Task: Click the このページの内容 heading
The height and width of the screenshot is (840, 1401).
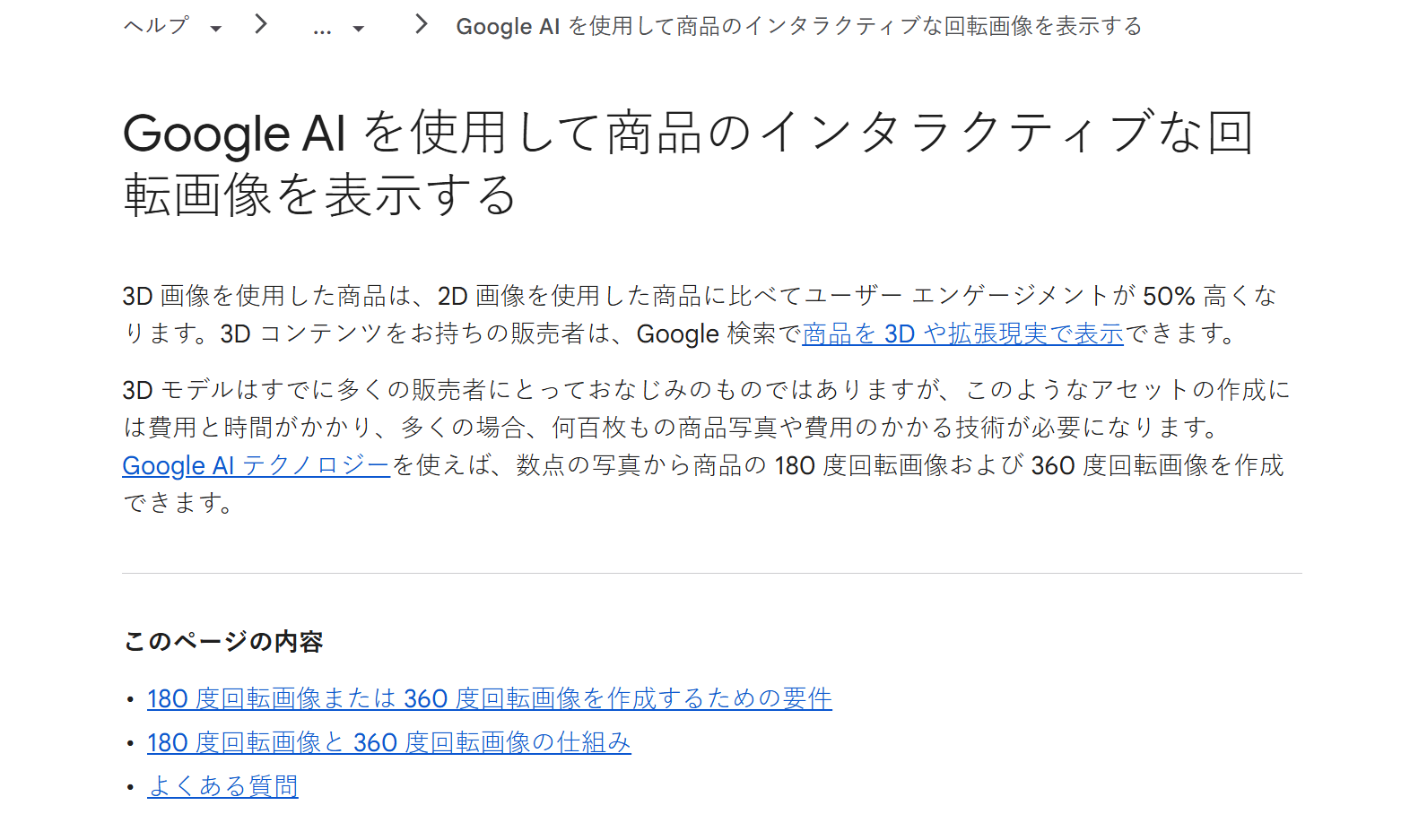Action: pos(223,641)
